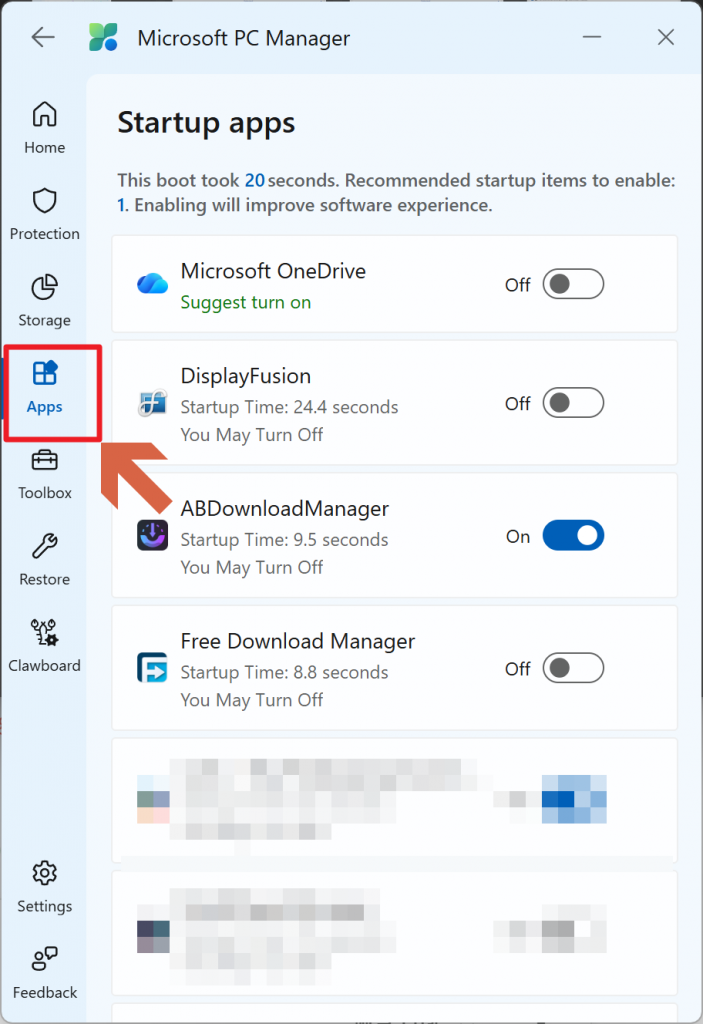Toggle the second blurred startup item switch
The height and width of the screenshot is (1024, 703).
pyautogui.click(x=574, y=929)
